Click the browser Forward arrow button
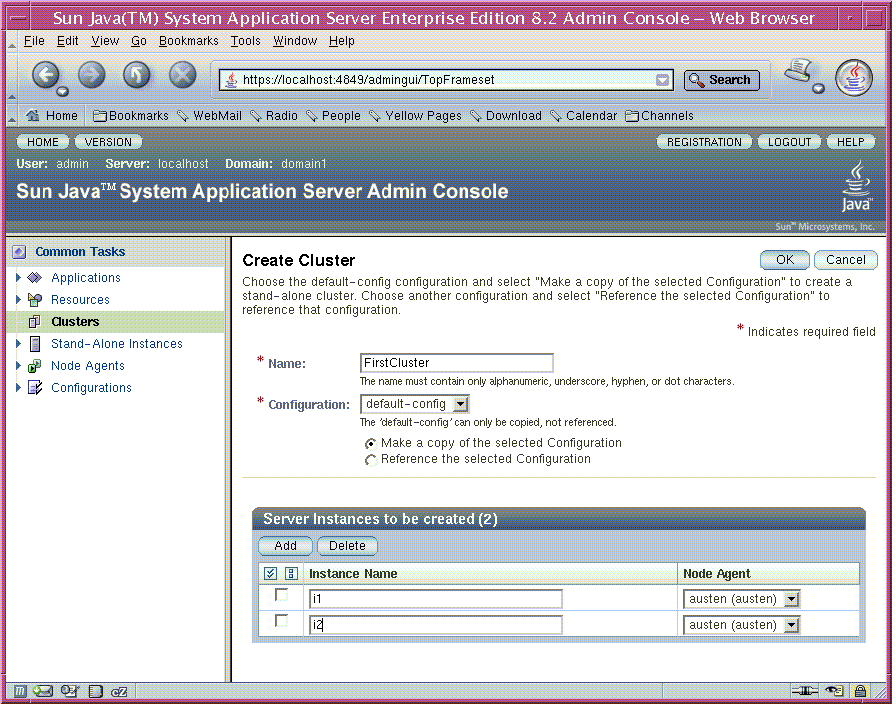892x704 pixels. point(92,75)
